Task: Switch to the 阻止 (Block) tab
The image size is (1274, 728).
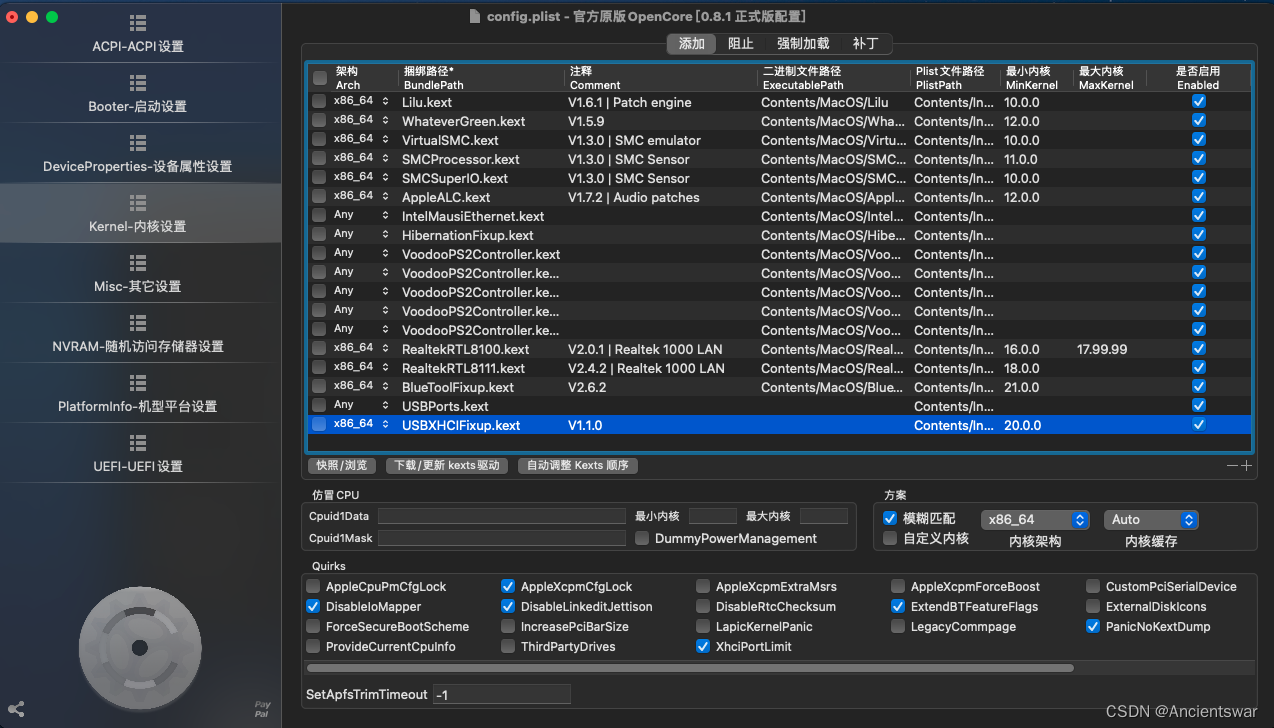Action: click(741, 44)
